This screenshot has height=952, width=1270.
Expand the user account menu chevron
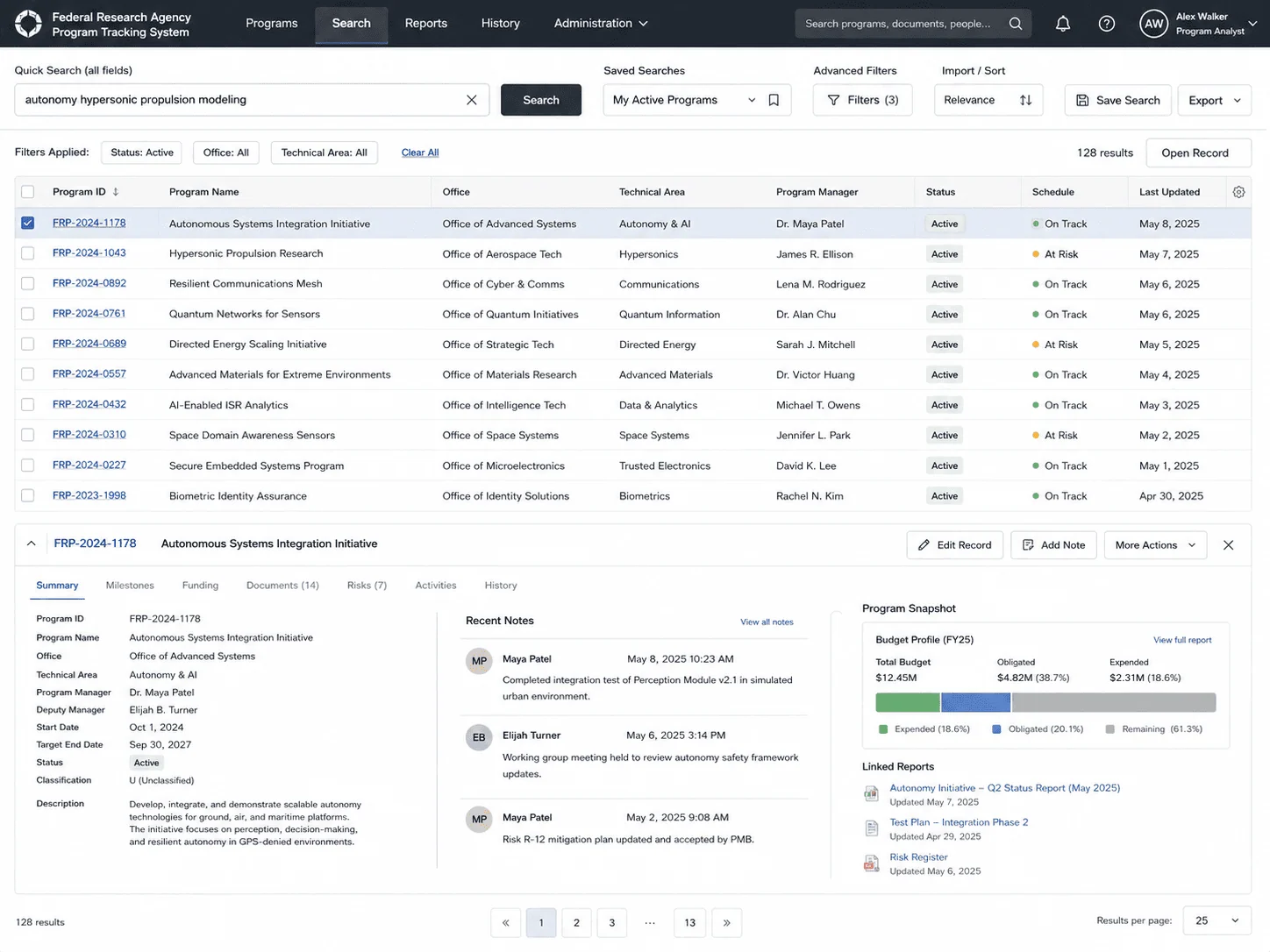tap(1252, 24)
